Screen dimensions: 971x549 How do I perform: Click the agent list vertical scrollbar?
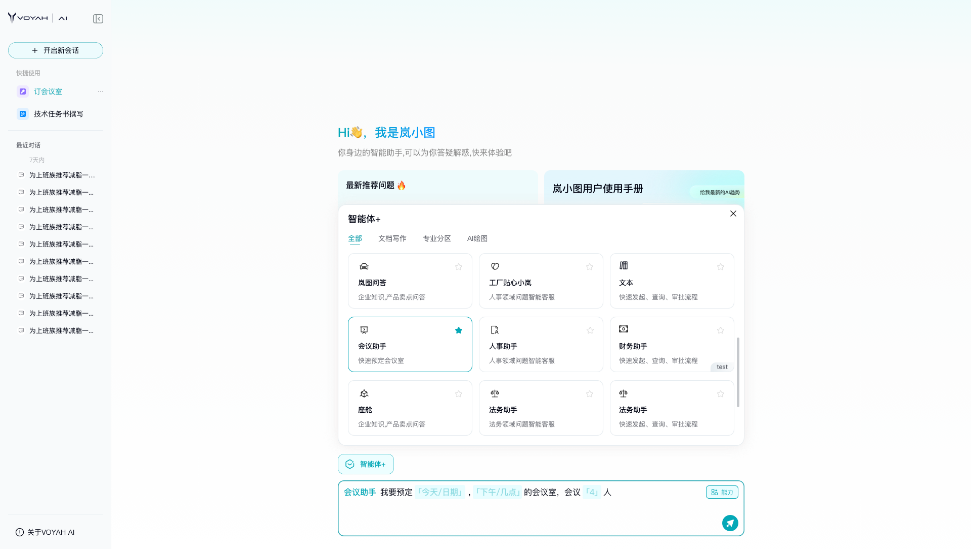pyautogui.click(x=738, y=372)
